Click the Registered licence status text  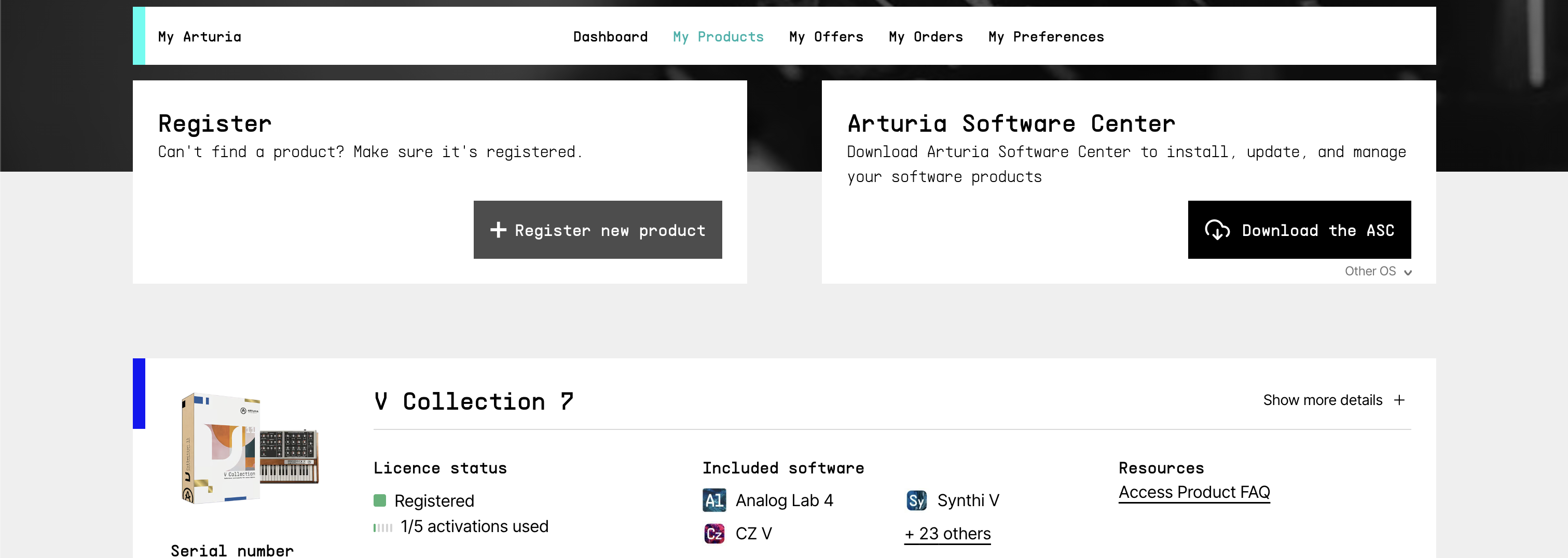(x=434, y=501)
